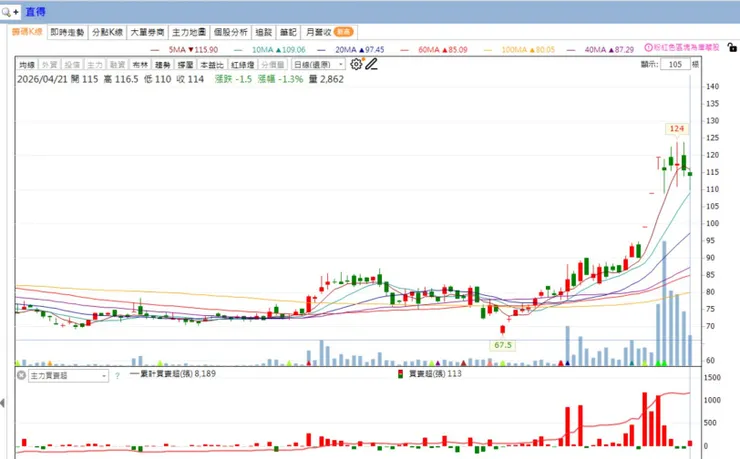Click the 140 price axis label
The width and height of the screenshot is (740, 459).
(713, 86)
